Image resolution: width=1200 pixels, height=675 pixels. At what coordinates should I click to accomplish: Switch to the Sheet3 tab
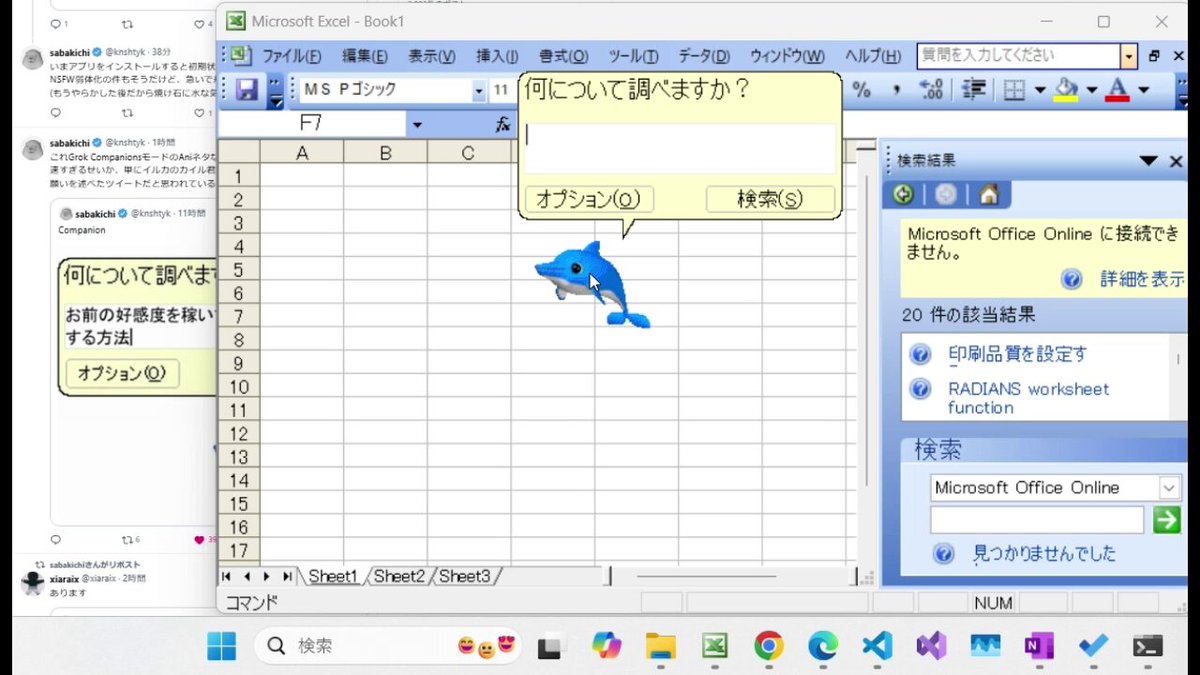pos(465,576)
